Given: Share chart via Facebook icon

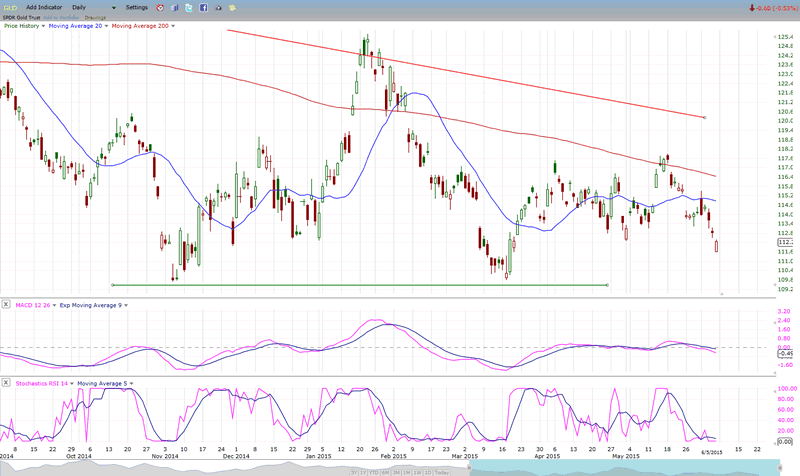Looking at the screenshot, I should 204,7.
